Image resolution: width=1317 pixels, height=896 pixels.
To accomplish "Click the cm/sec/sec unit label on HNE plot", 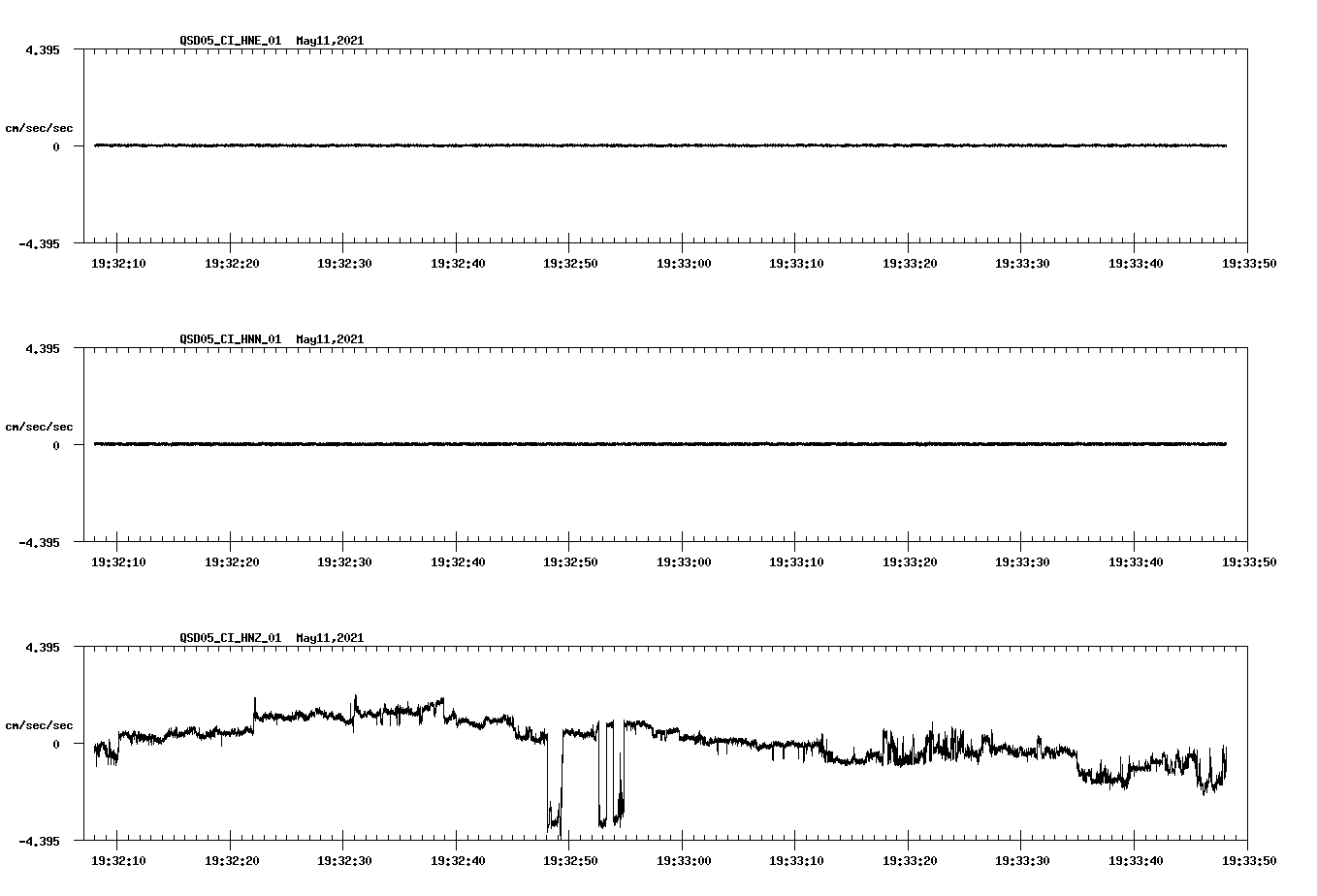I will tap(39, 128).
